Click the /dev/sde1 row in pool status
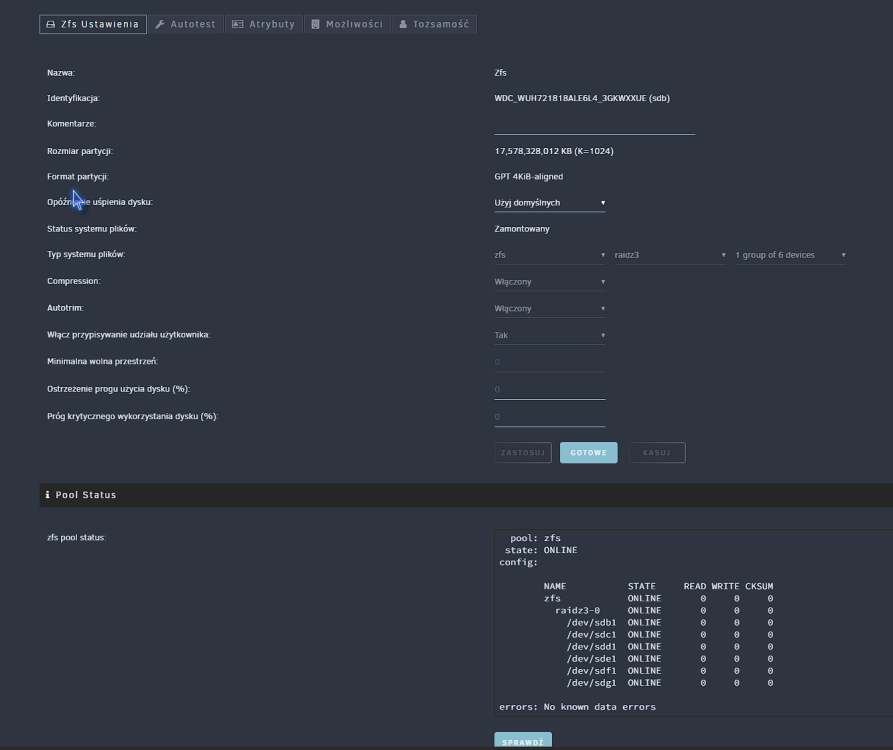Viewport: 893px width, 750px height. [x=670, y=658]
